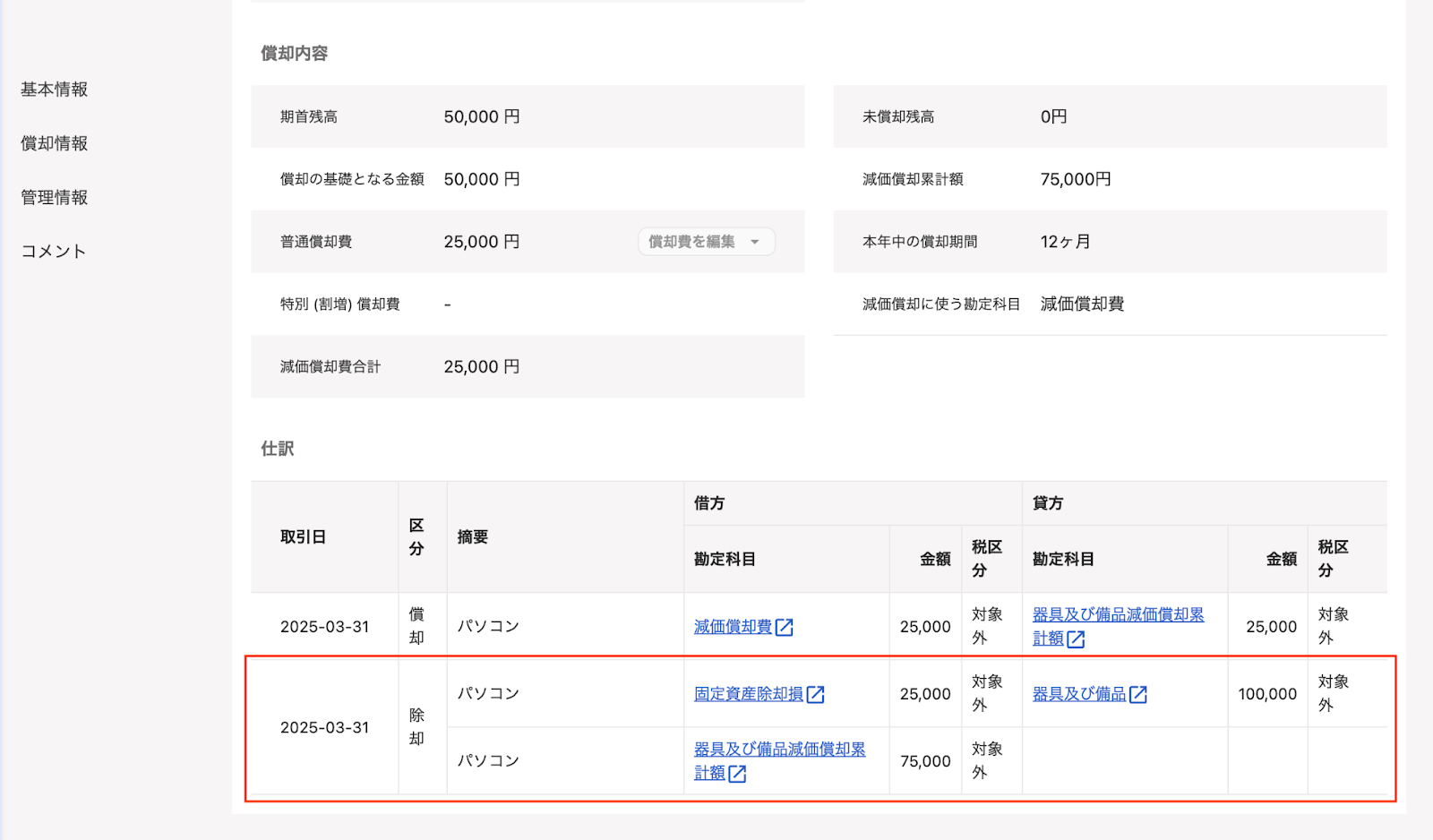Image resolution: width=1433 pixels, height=840 pixels.
Task: Open 減価償却費 debit account link
Action: [733, 627]
